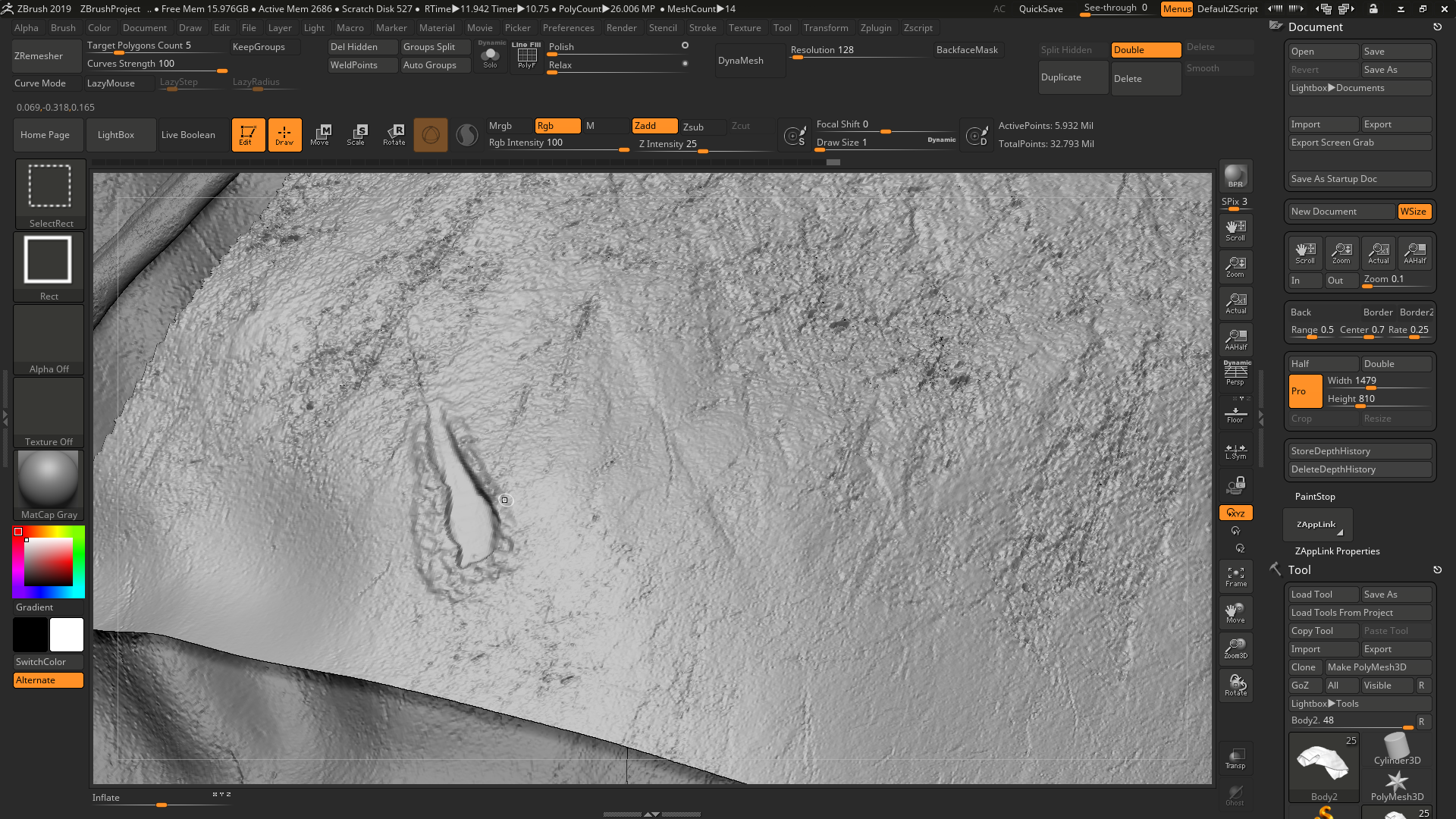The width and height of the screenshot is (1456, 819).
Task: Toggle Mrgb channel button
Action: 508,126
